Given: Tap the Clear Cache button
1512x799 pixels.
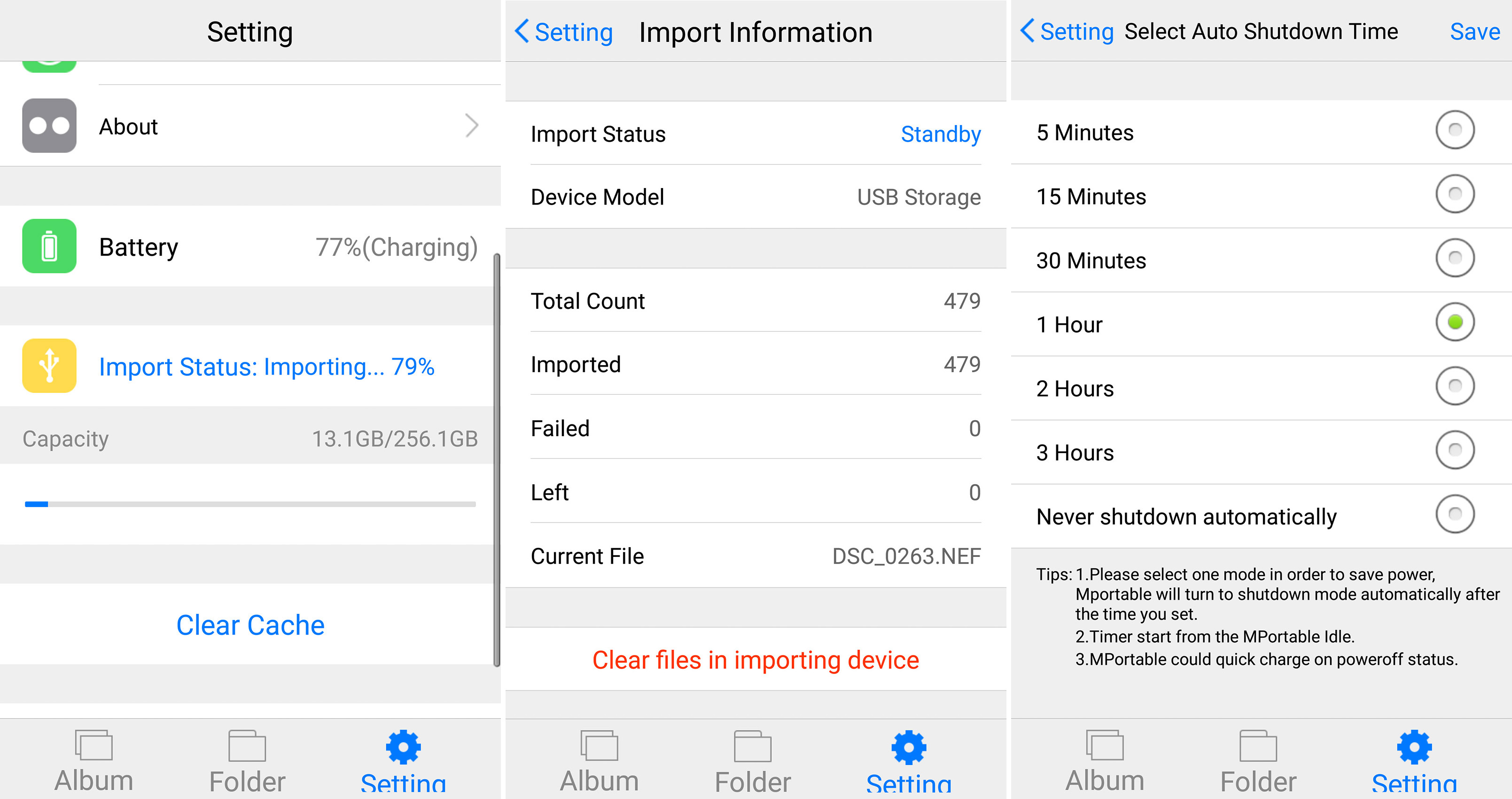Looking at the screenshot, I should click(x=250, y=625).
